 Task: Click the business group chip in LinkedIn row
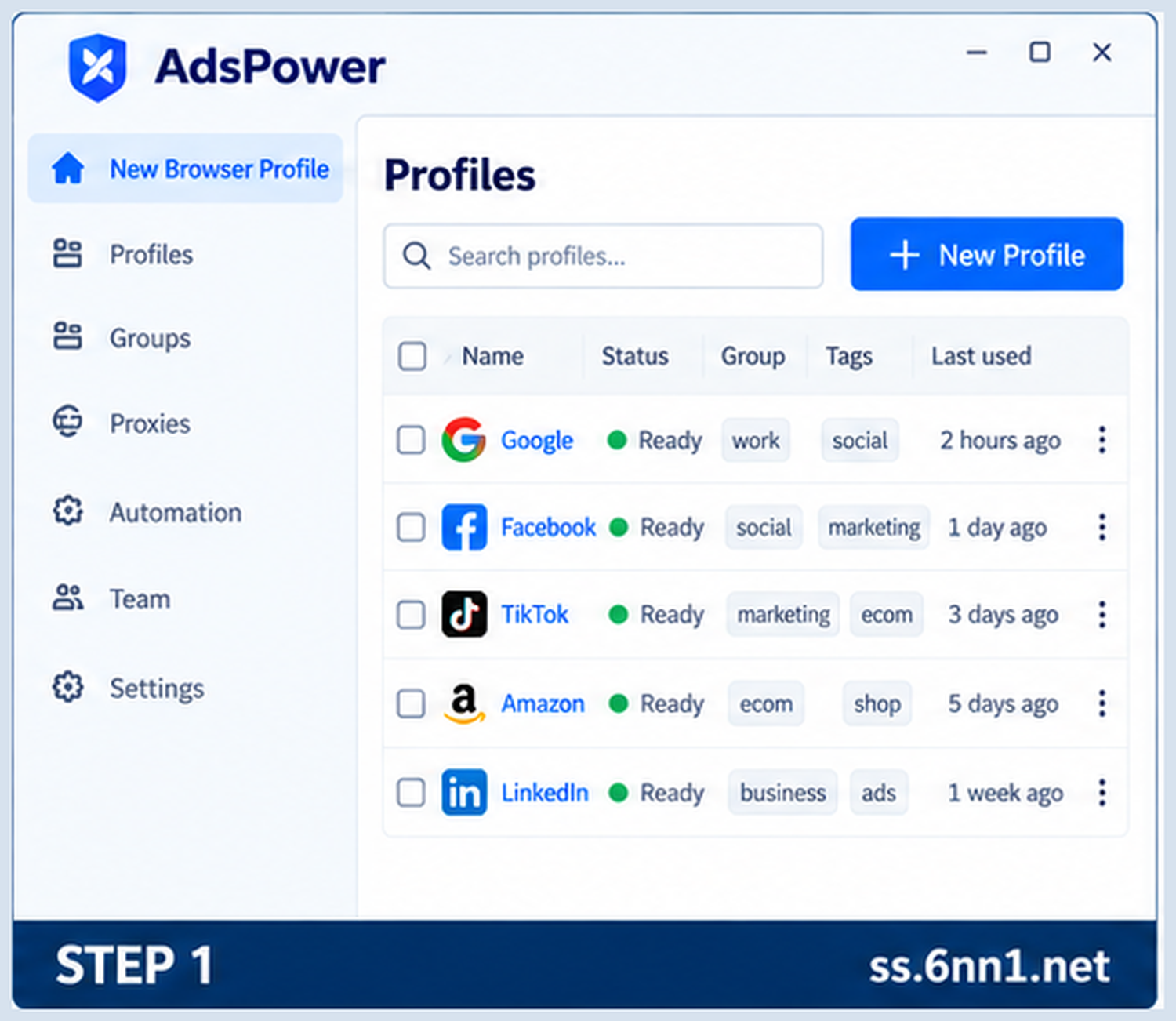(x=783, y=793)
